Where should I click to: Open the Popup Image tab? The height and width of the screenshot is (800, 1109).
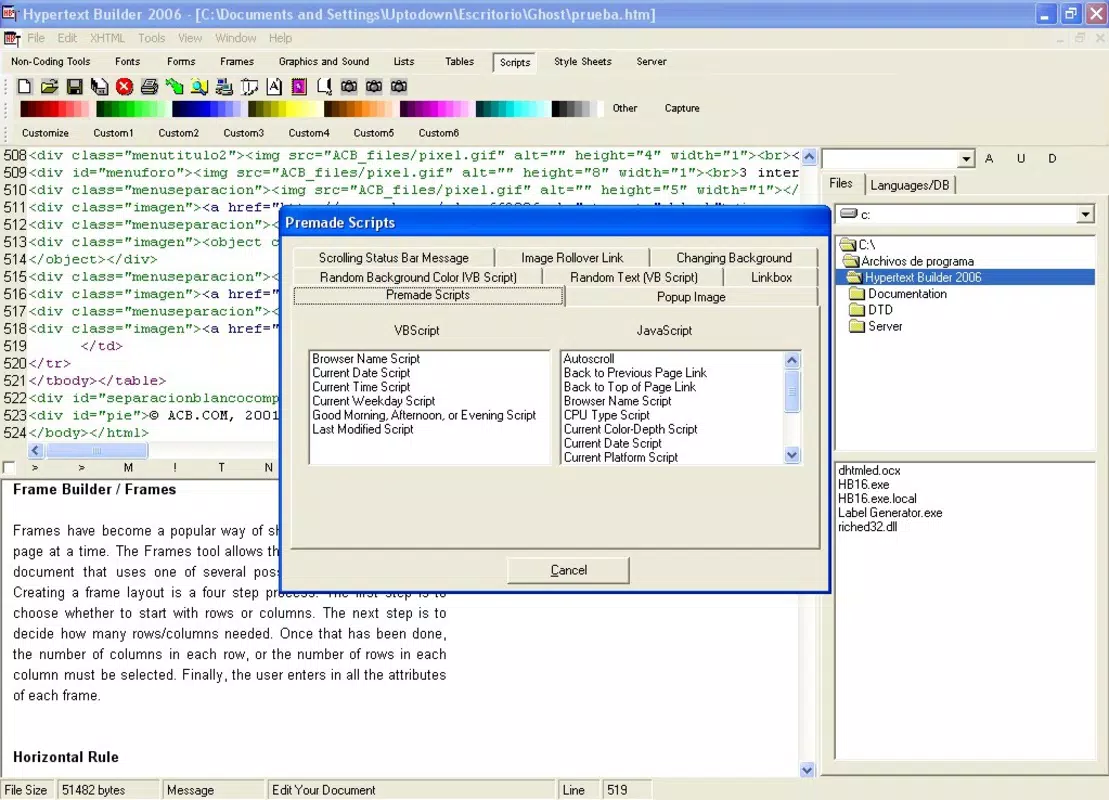691,297
